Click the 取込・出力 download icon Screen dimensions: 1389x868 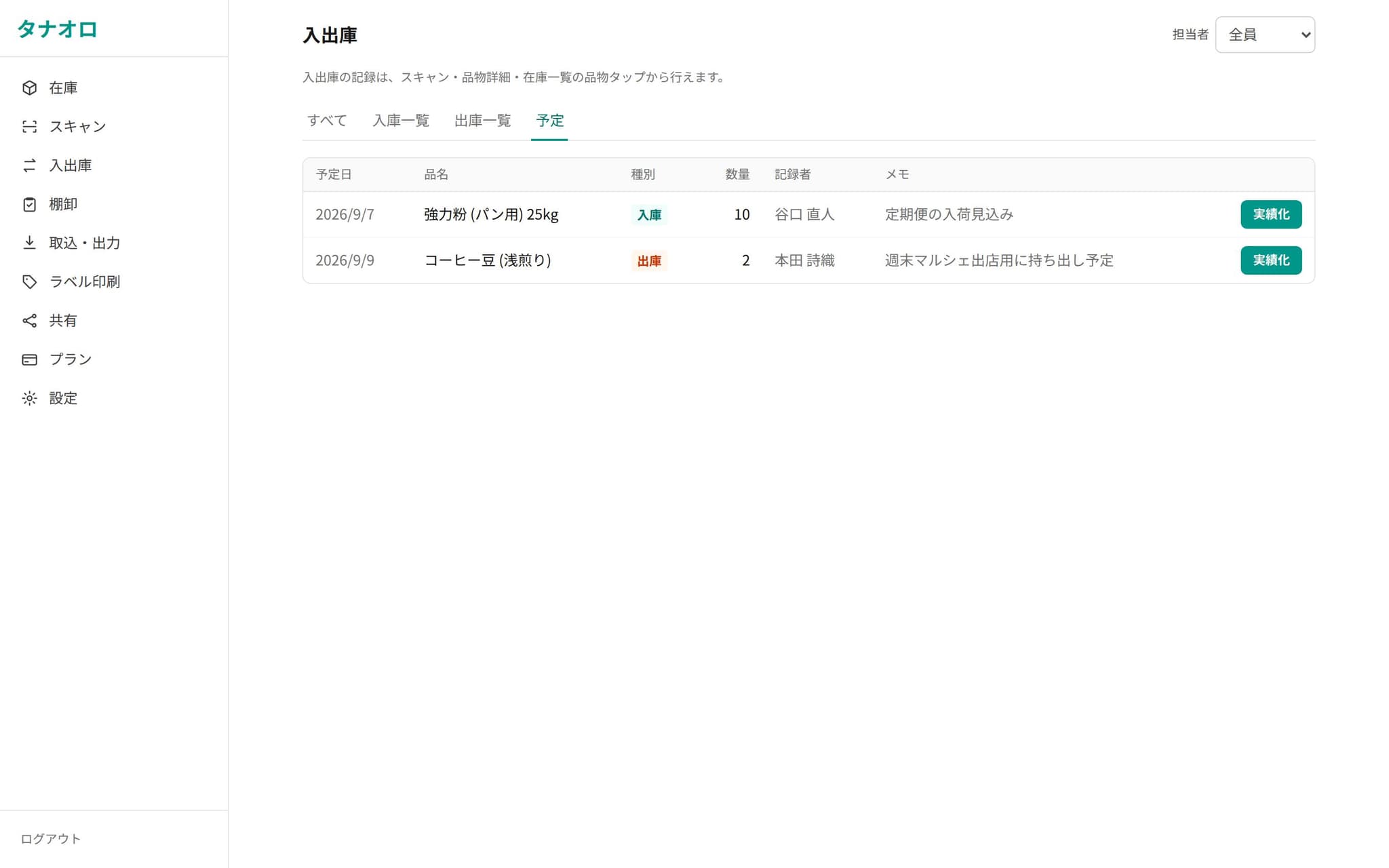(29, 243)
